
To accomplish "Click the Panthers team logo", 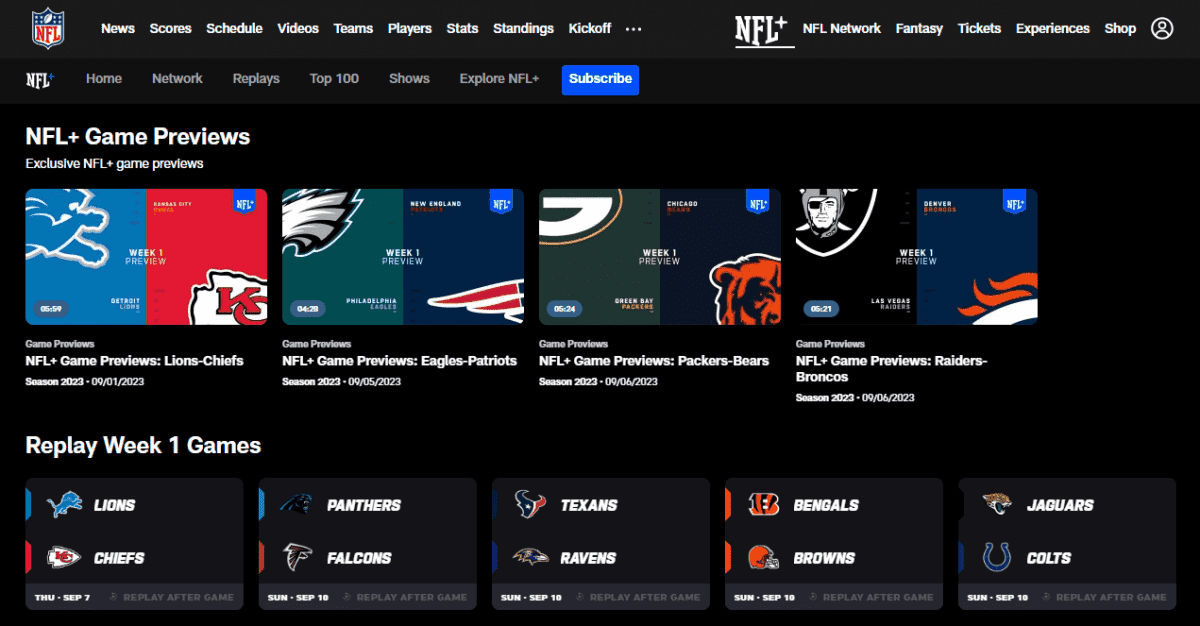I will (x=296, y=505).
